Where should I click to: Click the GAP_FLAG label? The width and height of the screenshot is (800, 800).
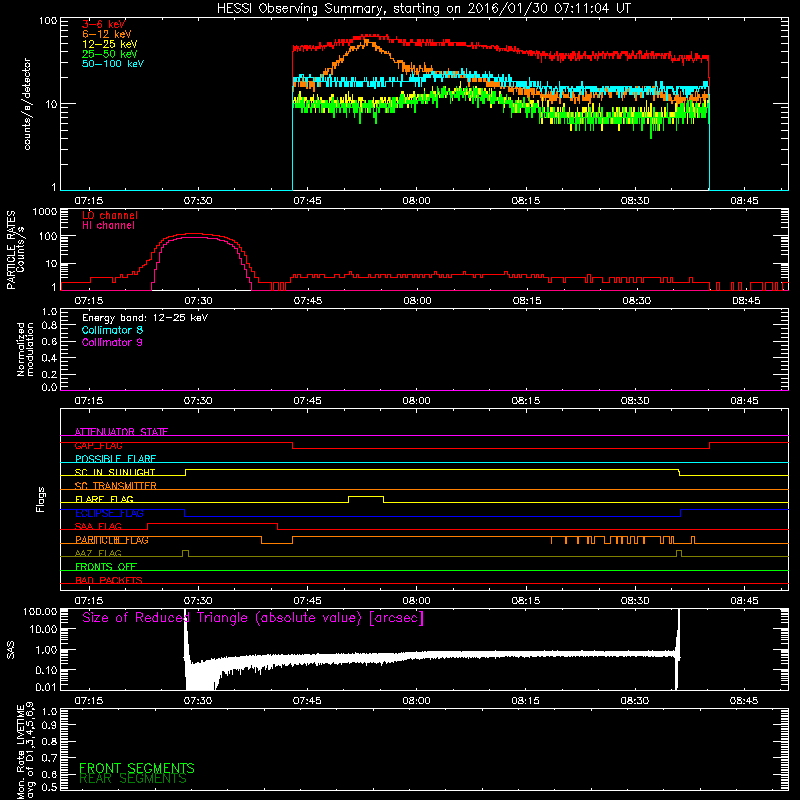coord(98,445)
